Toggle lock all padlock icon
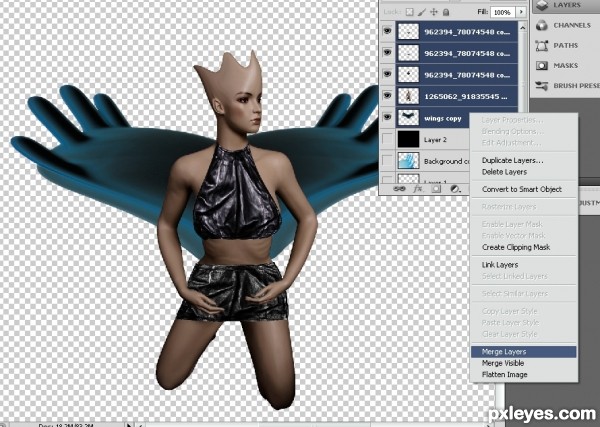Screen dimensions: 600x427 tap(446, 12)
